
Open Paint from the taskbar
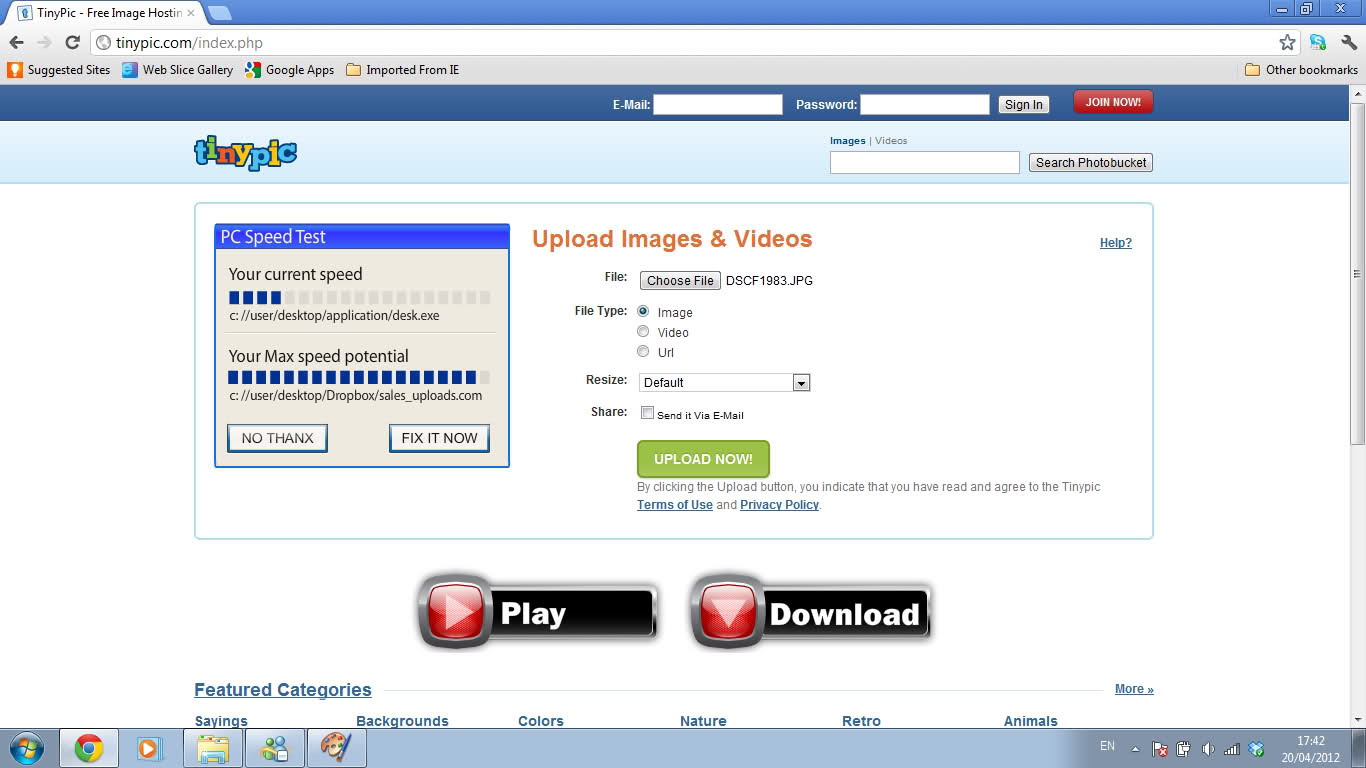click(x=337, y=748)
